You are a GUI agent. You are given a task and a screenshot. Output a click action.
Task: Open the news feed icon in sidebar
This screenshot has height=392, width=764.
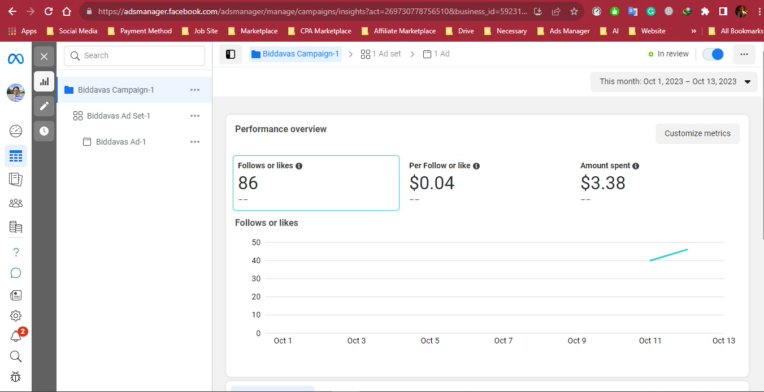[x=16, y=295]
